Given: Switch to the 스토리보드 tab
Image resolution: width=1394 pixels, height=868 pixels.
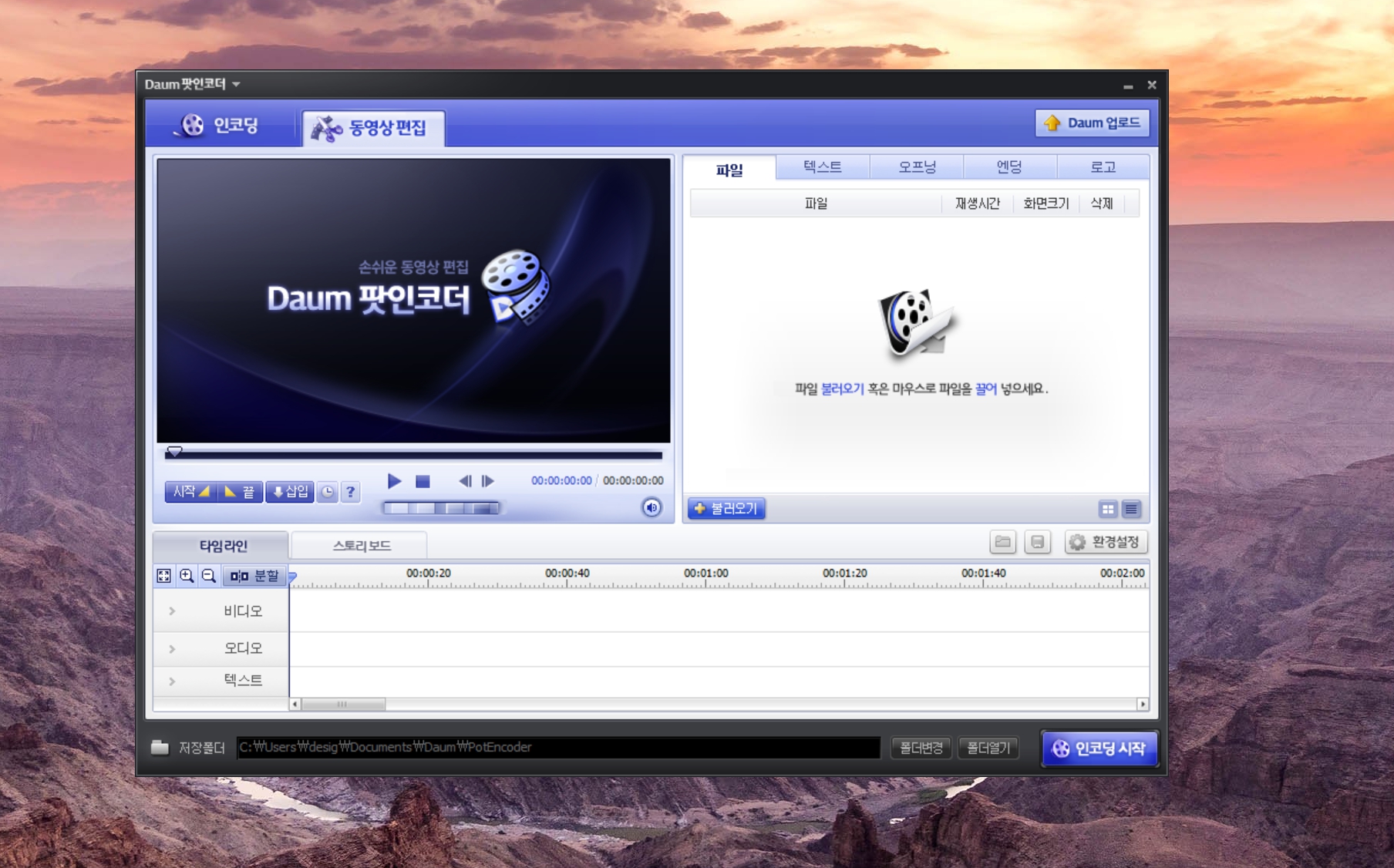Looking at the screenshot, I should click(361, 546).
